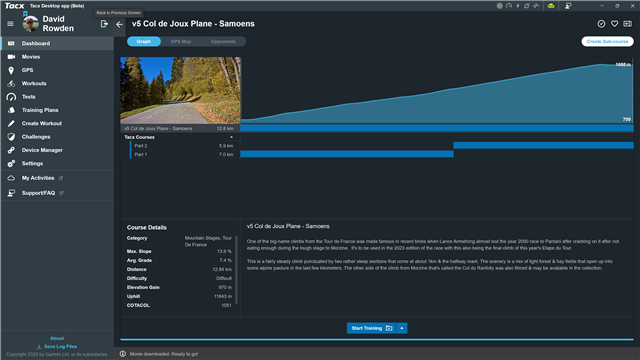The width and height of the screenshot is (640, 360).
Task: Open Training Plans from the sidebar
Action: 57,110
